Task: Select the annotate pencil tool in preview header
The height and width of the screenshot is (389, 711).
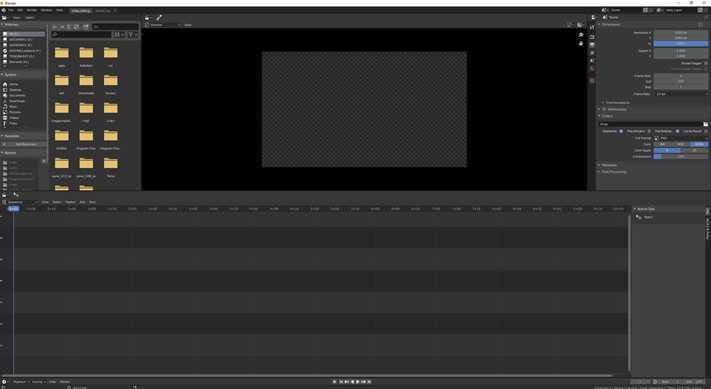Action: (159, 18)
